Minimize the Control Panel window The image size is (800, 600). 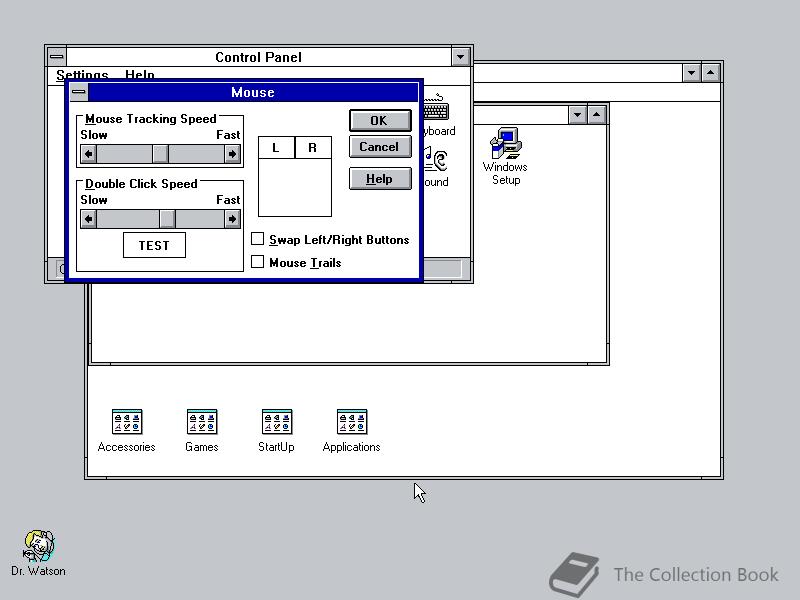click(460, 57)
